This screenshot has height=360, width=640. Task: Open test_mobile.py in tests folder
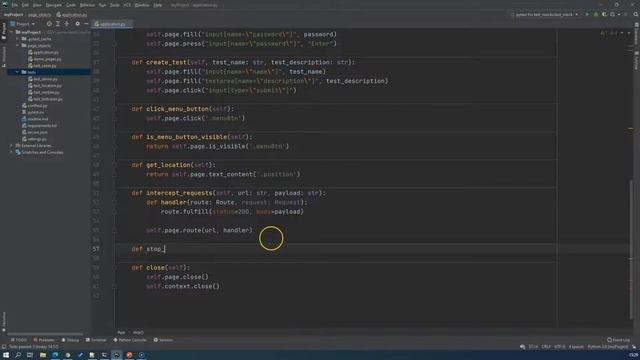pos(44,92)
